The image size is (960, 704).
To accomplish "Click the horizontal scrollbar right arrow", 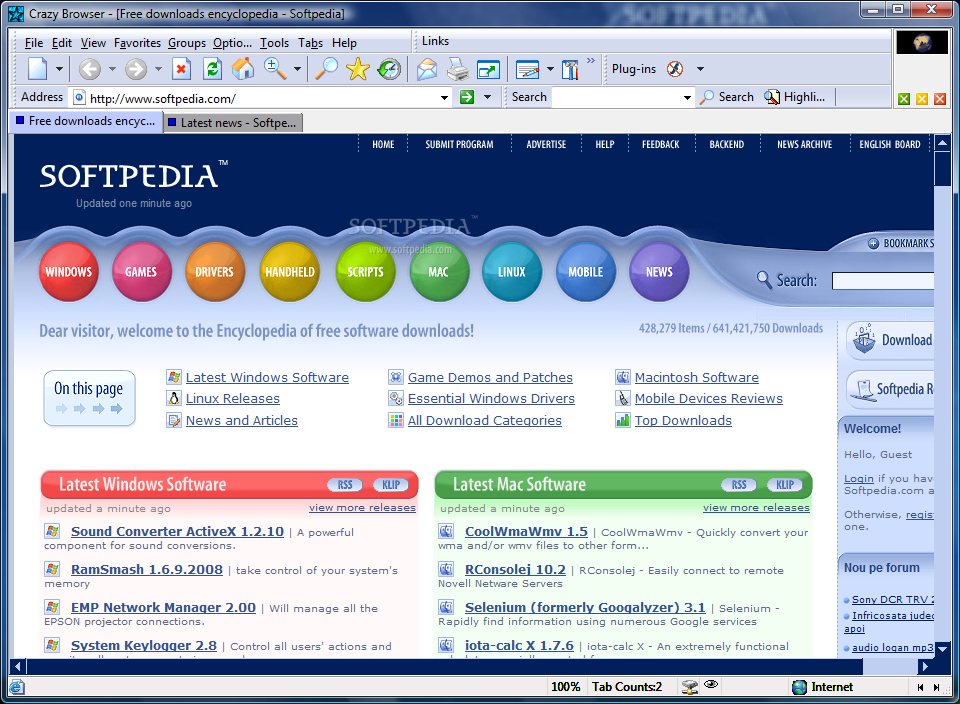I will 924,666.
